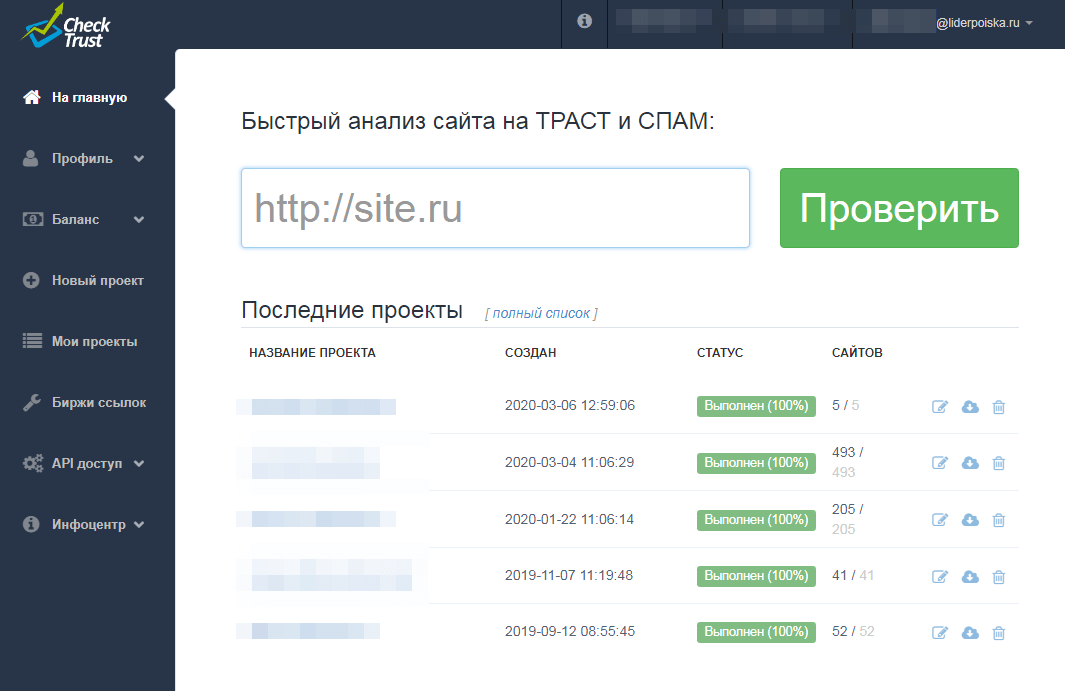1065x691 pixels.
Task: Go to На главную menu item
Action: 88,98
